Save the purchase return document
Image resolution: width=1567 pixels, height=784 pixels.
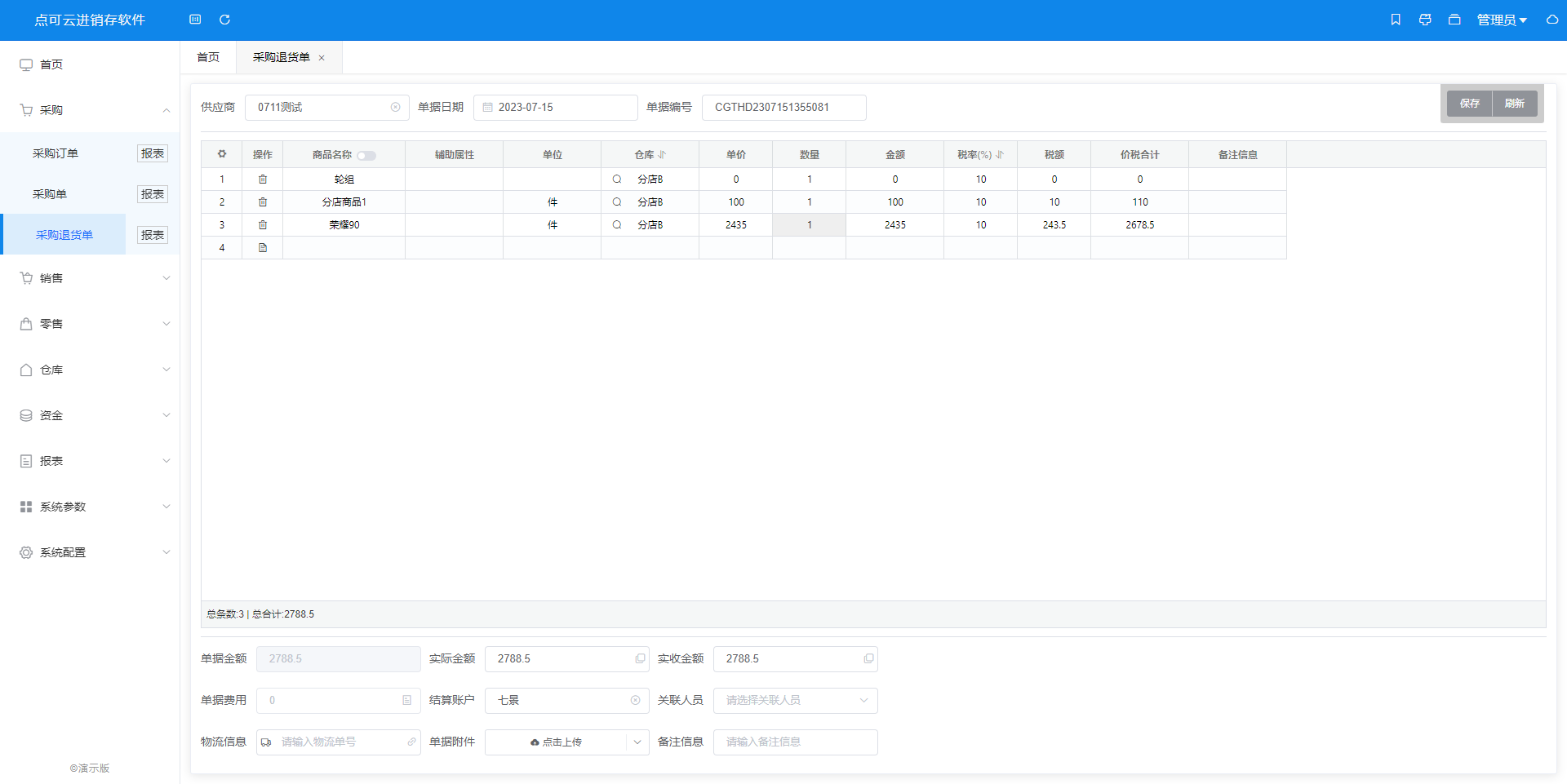pyautogui.click(x=1470, y=104)
